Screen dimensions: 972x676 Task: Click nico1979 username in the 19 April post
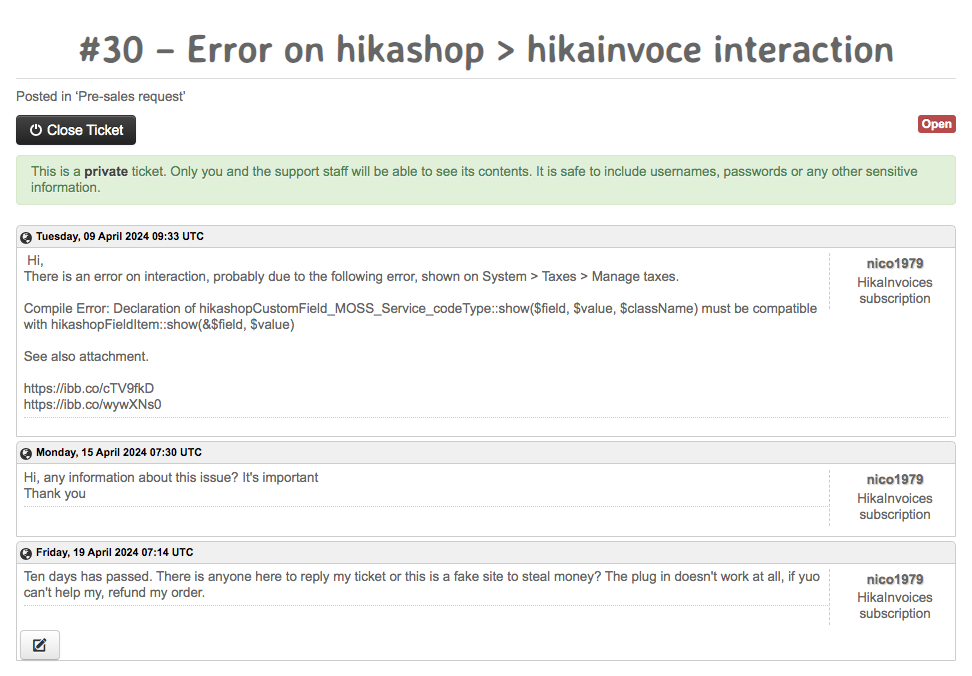click(x=895, y=579)
